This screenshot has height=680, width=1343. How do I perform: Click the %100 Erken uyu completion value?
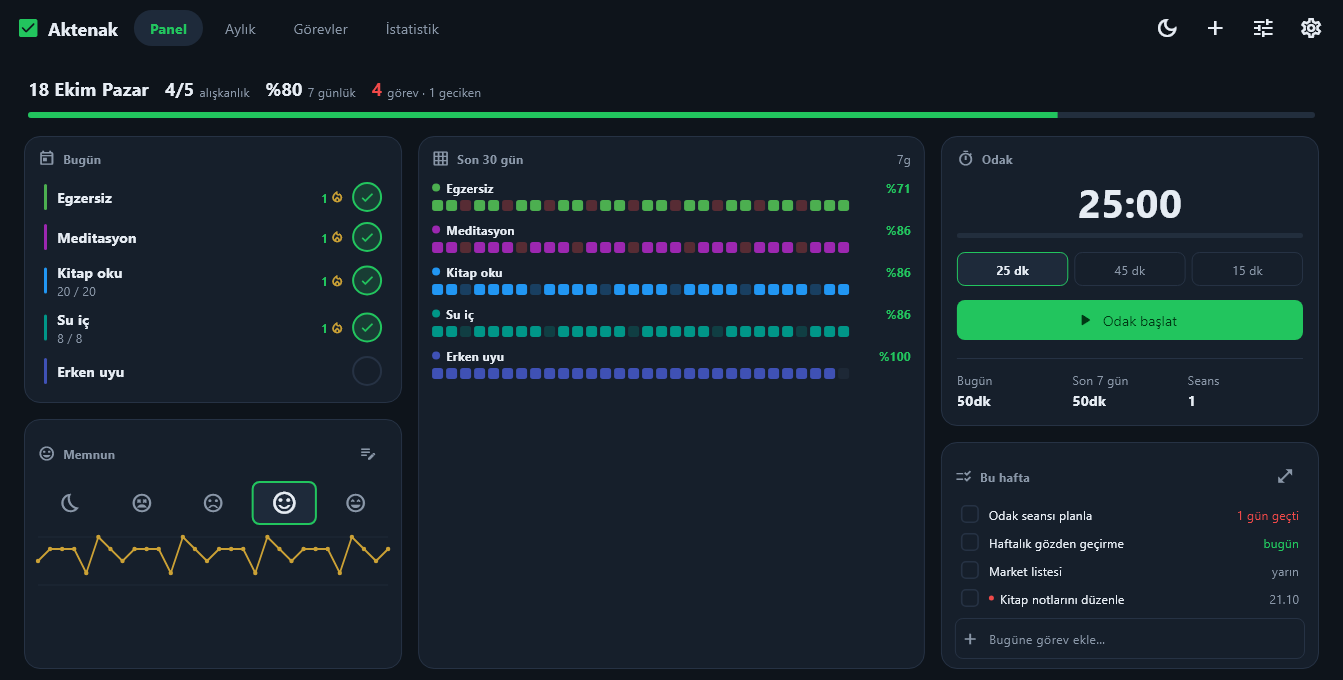click(895, 356)
